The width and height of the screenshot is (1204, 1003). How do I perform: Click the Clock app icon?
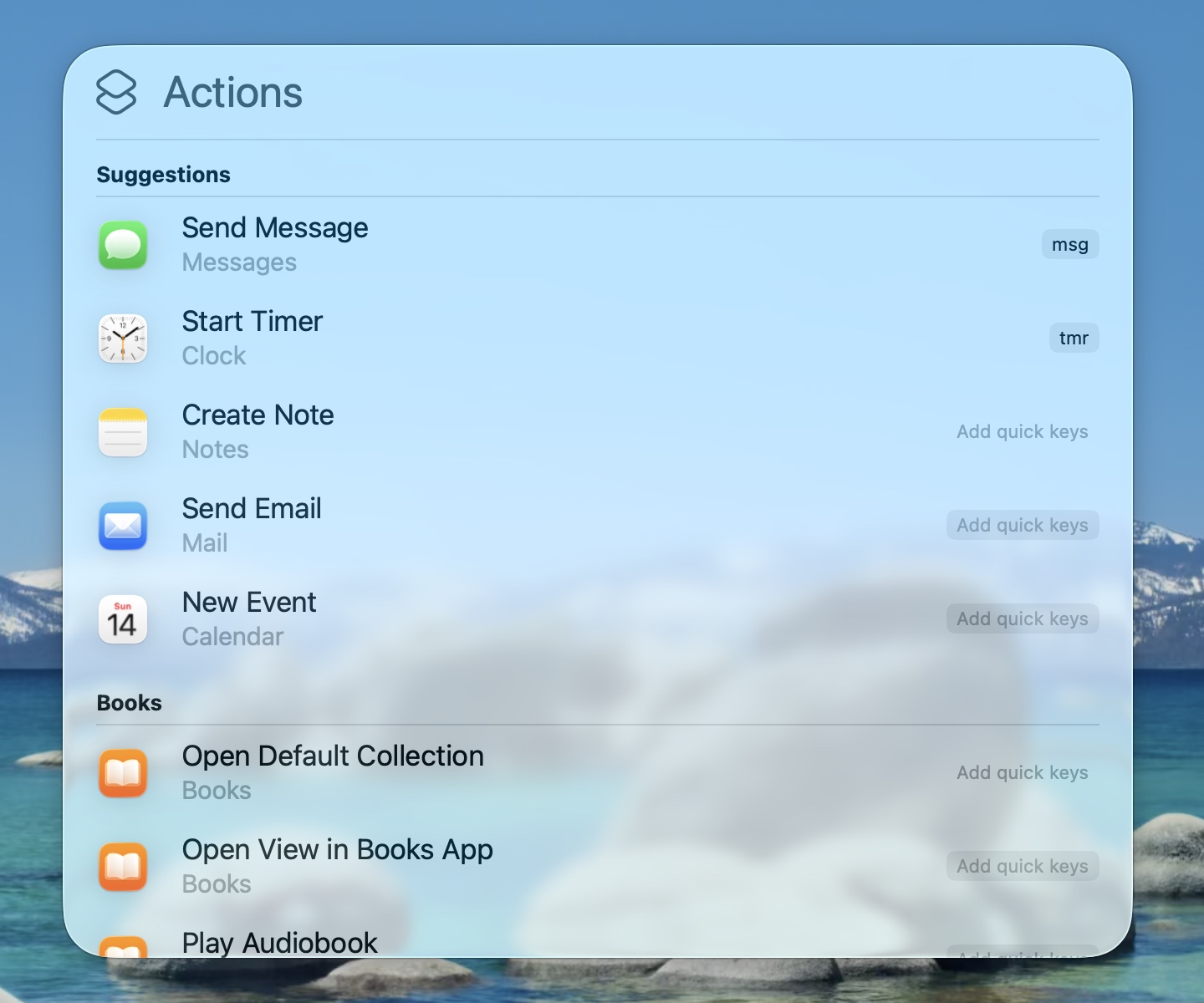pyautogui.click(x=123, y=339)
